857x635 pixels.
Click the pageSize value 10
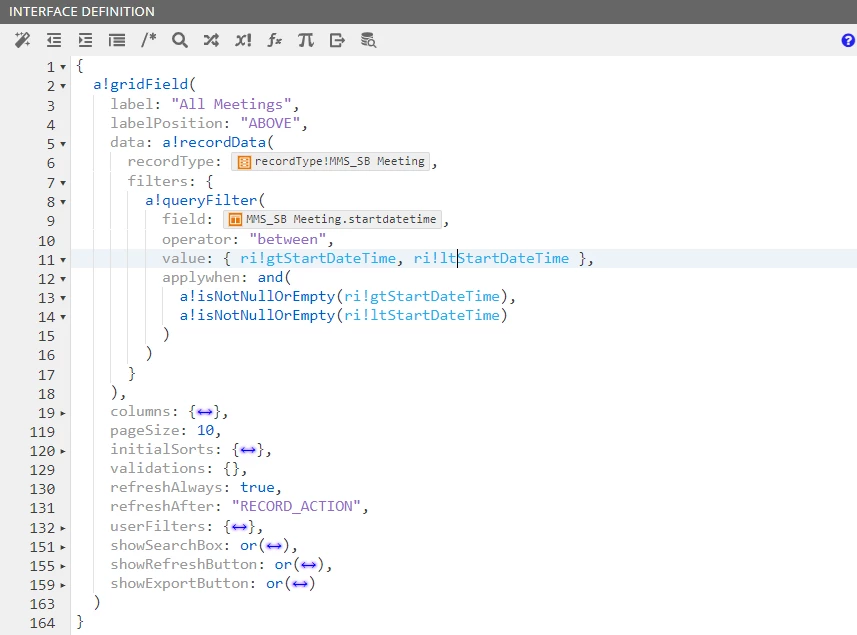(x=206, y=431)
